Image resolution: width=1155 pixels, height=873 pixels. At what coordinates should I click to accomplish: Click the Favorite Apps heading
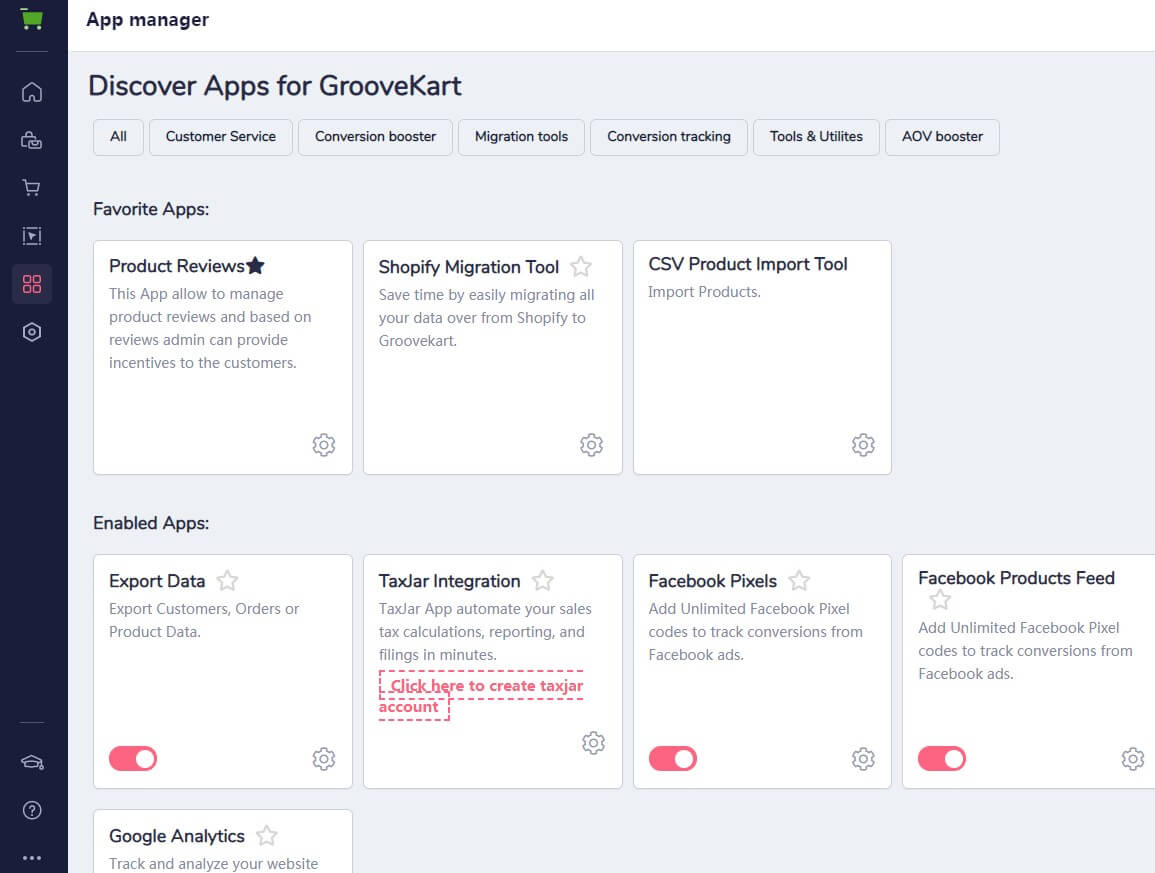151,209
